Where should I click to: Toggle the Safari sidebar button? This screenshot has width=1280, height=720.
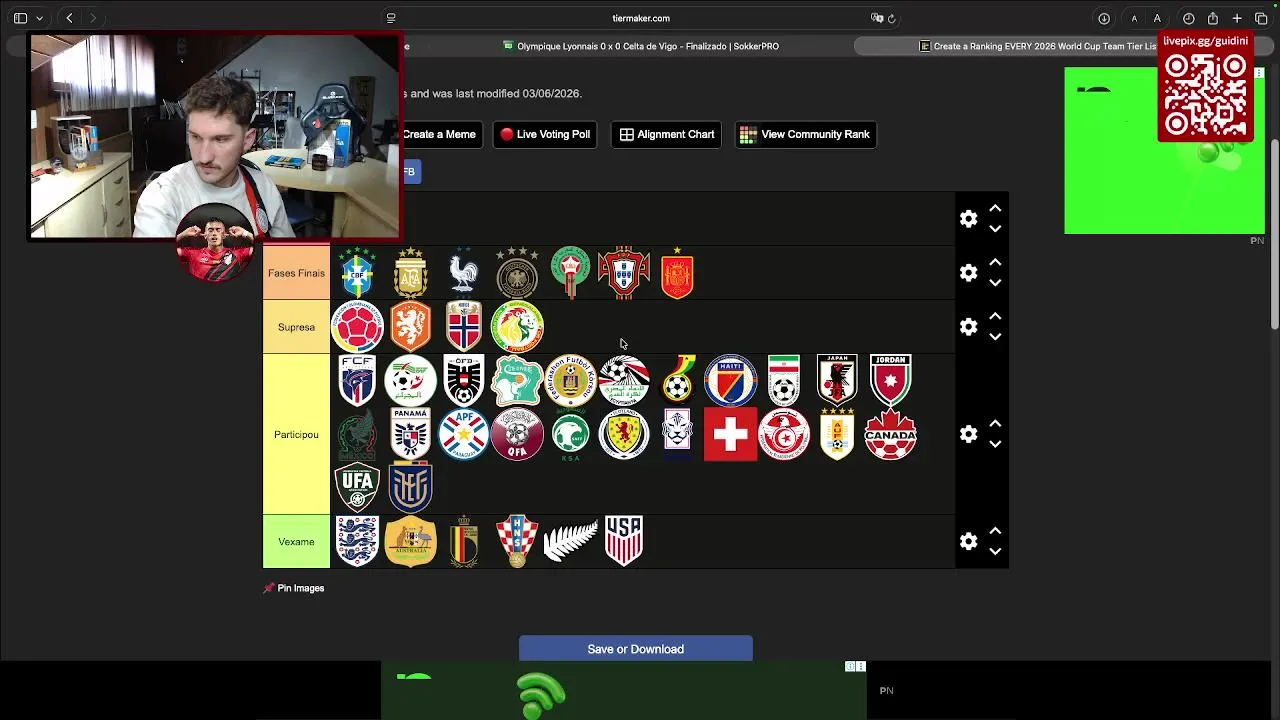20,18
